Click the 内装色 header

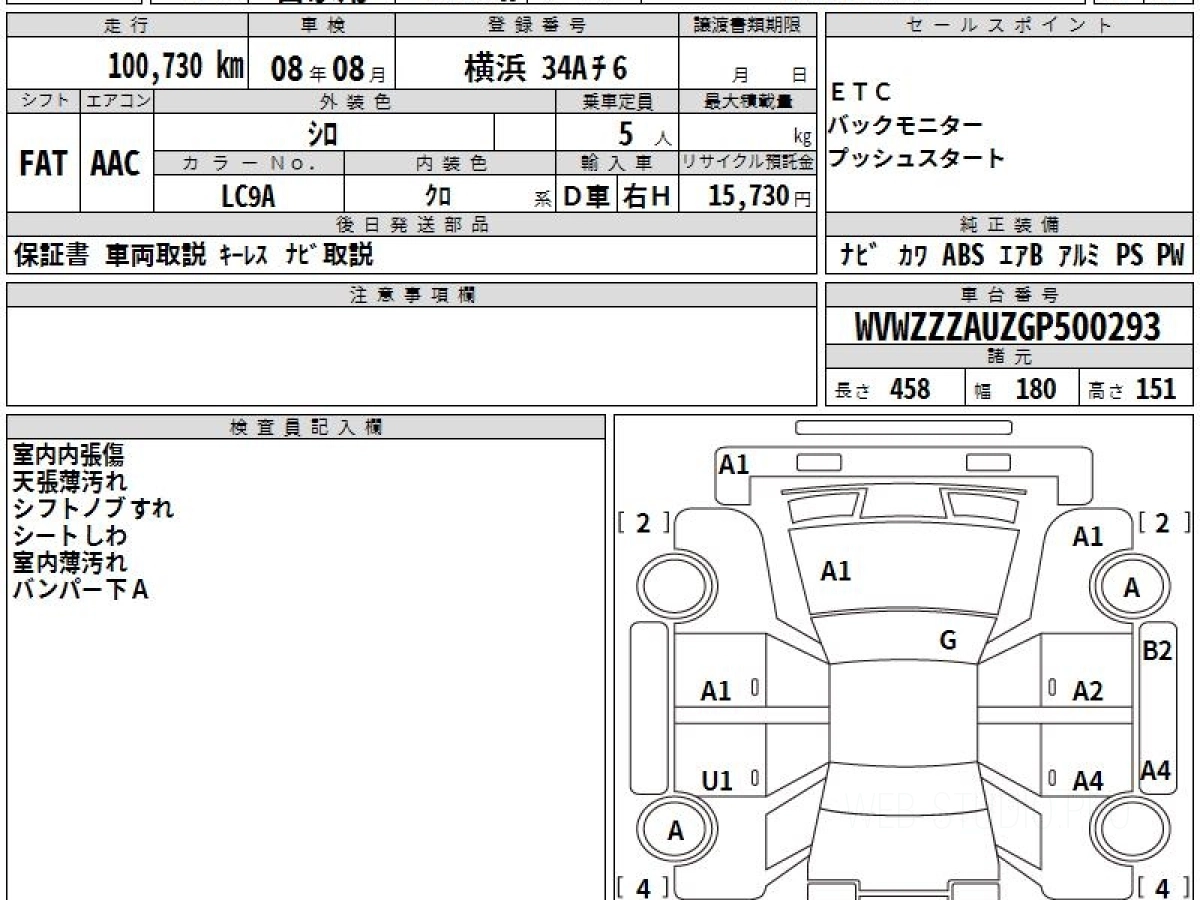pyautogui.click(x=450, y=163)
